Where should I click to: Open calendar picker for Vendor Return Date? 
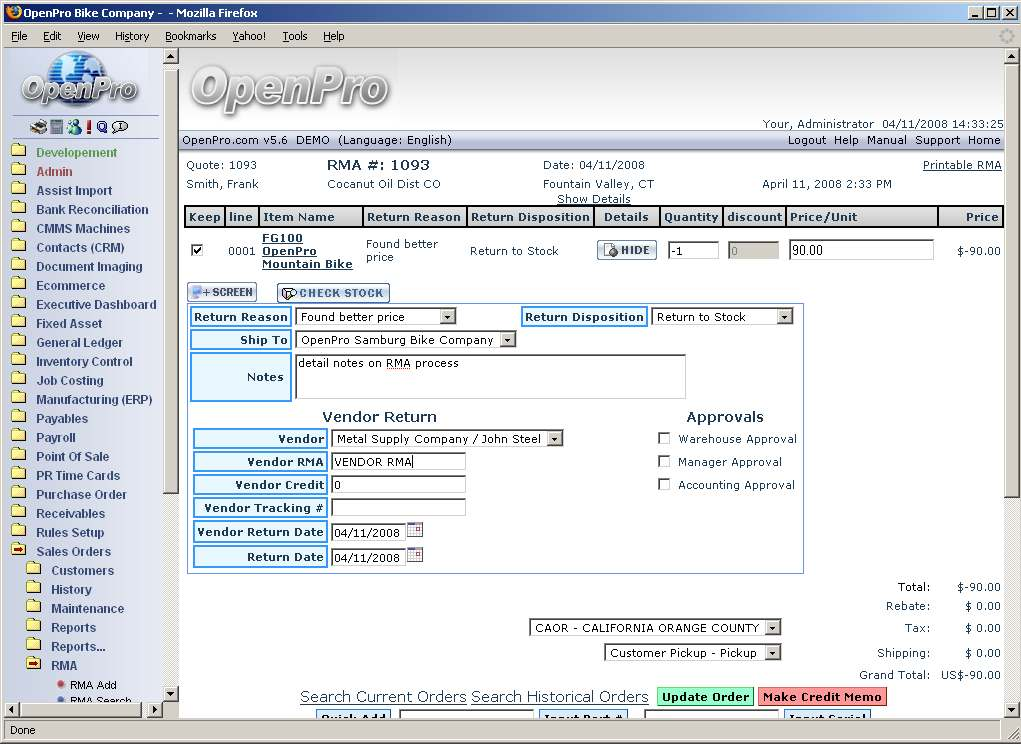pyautogui.click(x=415, y=531)
